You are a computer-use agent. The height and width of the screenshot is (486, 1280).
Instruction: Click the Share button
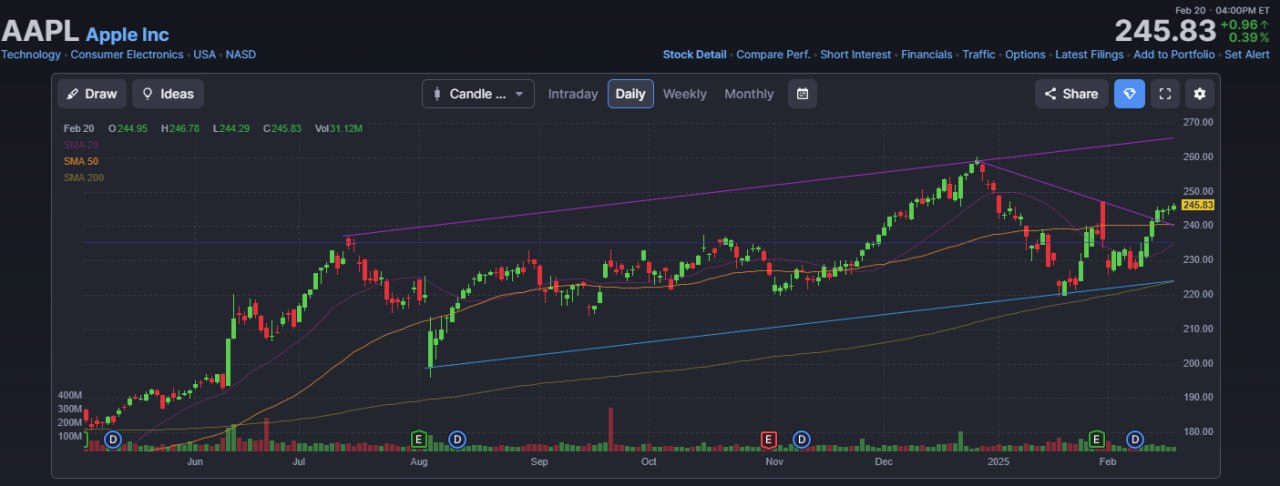pos(1071,94)
